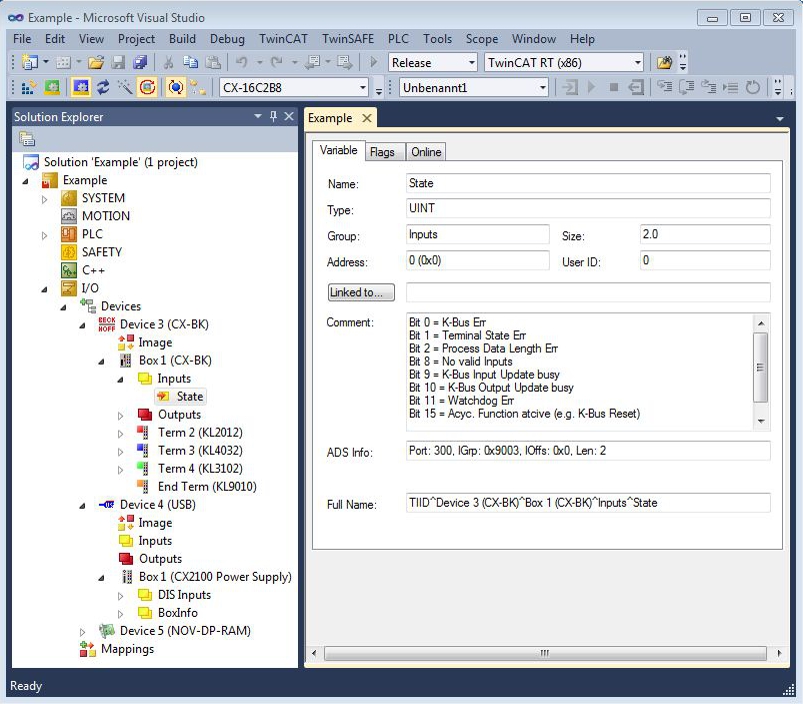
Task: Close the Solution Explorer panel
Action: point(289,117)
